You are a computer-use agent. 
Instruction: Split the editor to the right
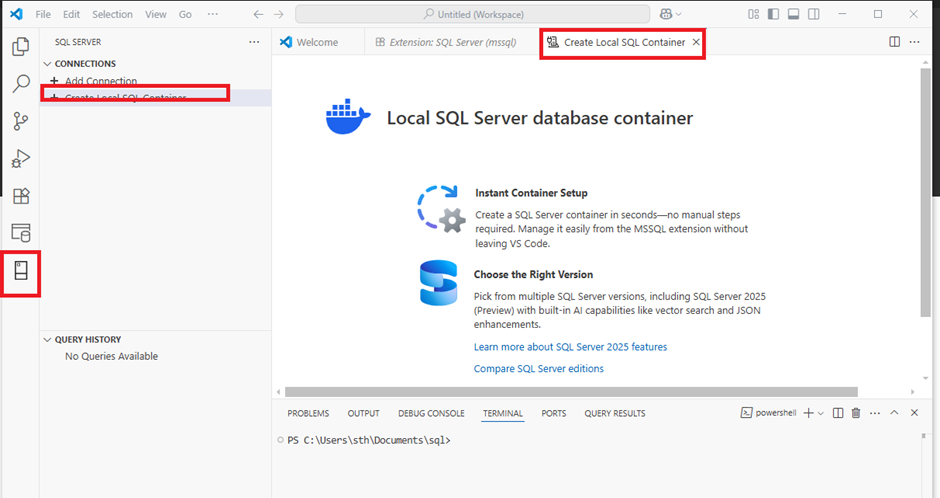click(x=894, y=42)
